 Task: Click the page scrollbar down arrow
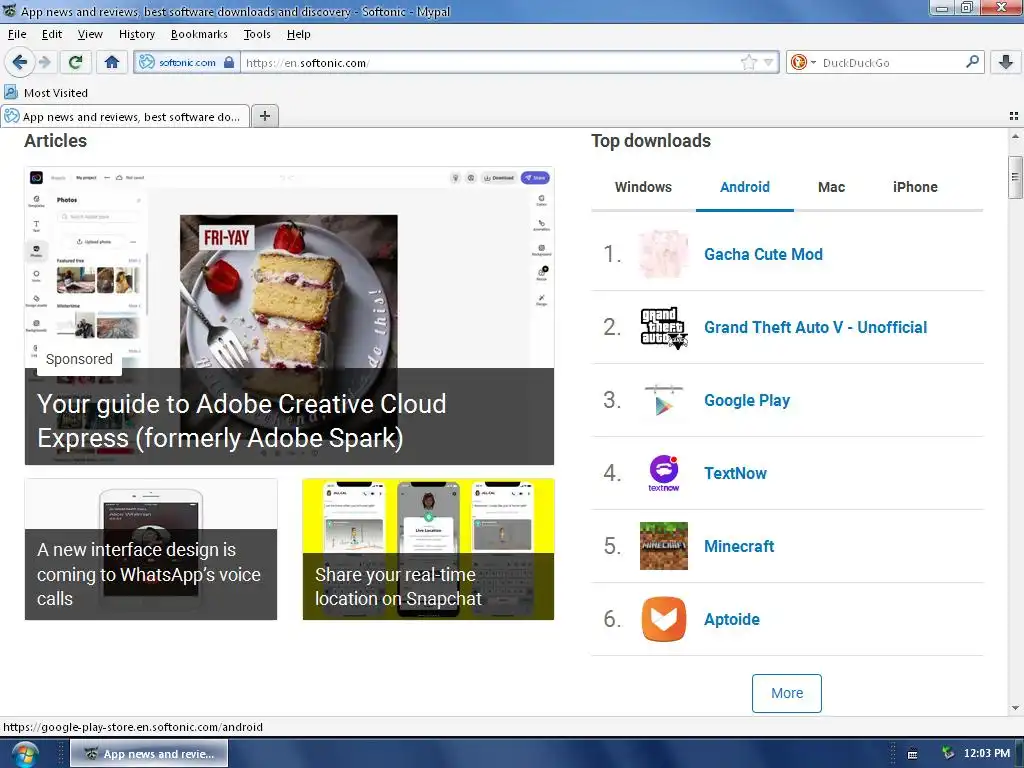pos(1015,708)
